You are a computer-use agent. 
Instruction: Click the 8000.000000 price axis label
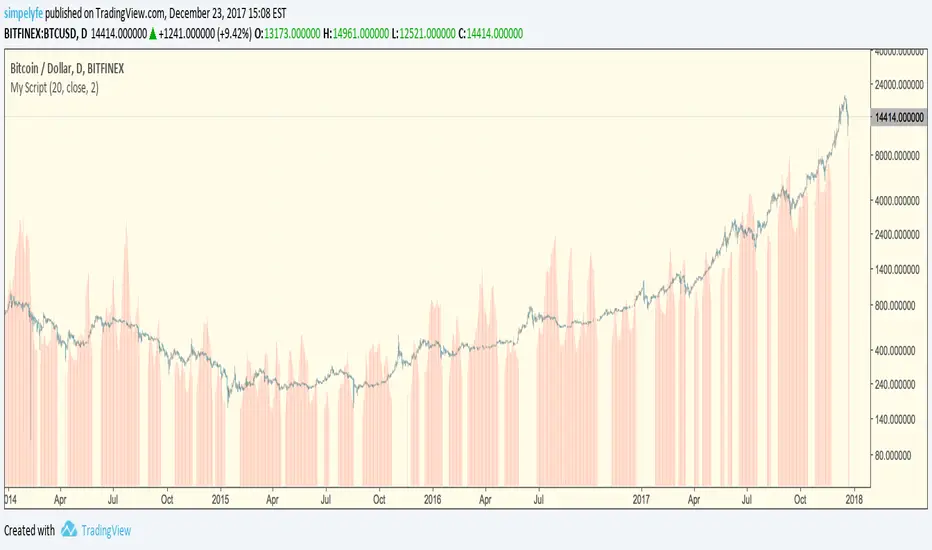[x=899, y=156]
